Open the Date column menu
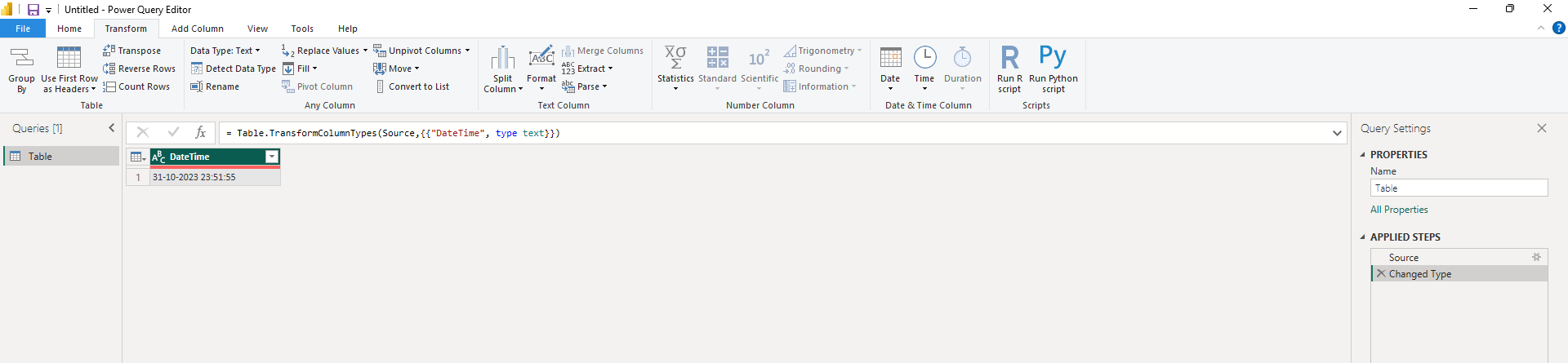Image resolution: width=1568 pixels, height=363 pixels. [x=890, y=70]
